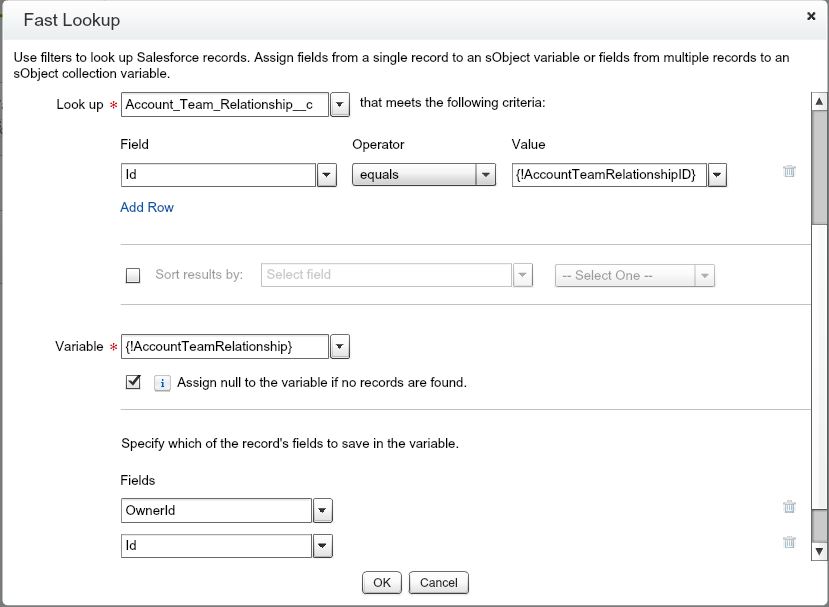This screenshot has height=607, width=829.
Task: Delete the Id filter criteria row
Action: [x=789, y=171]
